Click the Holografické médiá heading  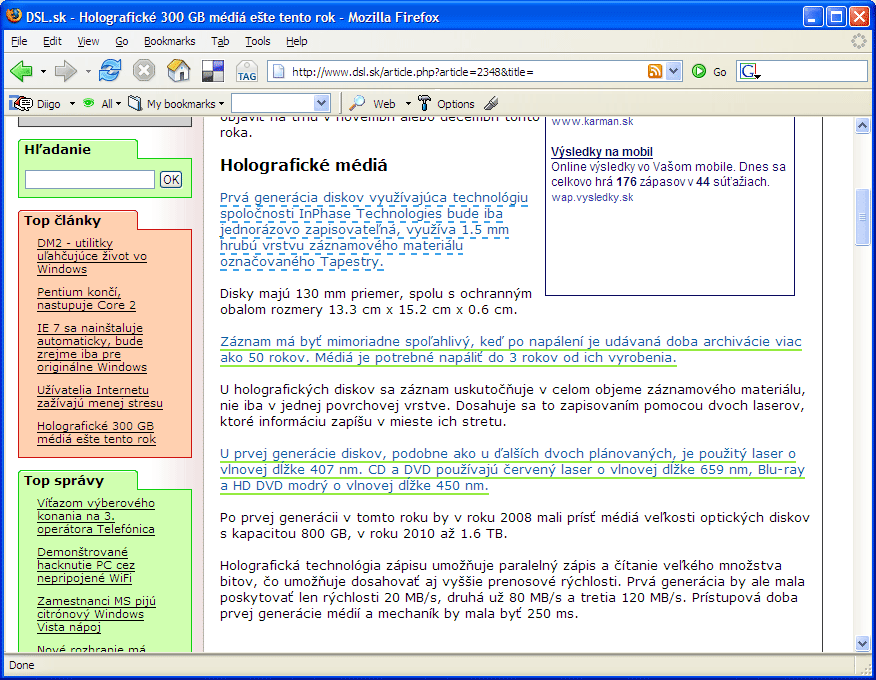pyautogui.click(x=303, y=165)
